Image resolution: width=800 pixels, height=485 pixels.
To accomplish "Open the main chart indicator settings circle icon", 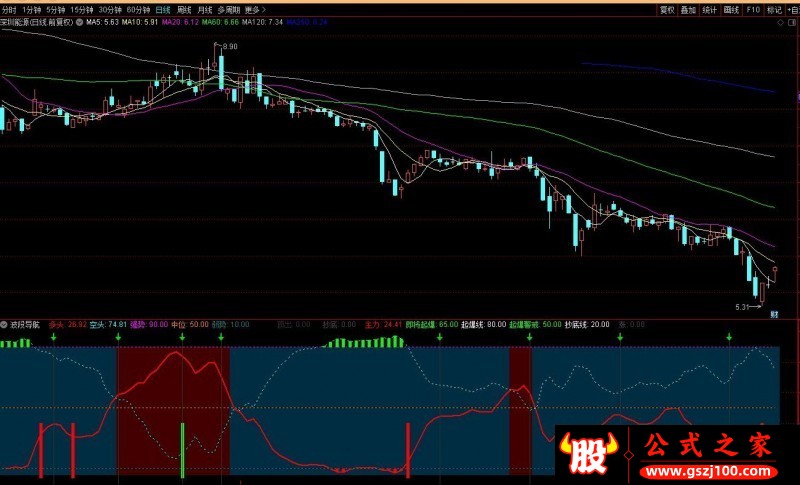I will pos(80,22).
